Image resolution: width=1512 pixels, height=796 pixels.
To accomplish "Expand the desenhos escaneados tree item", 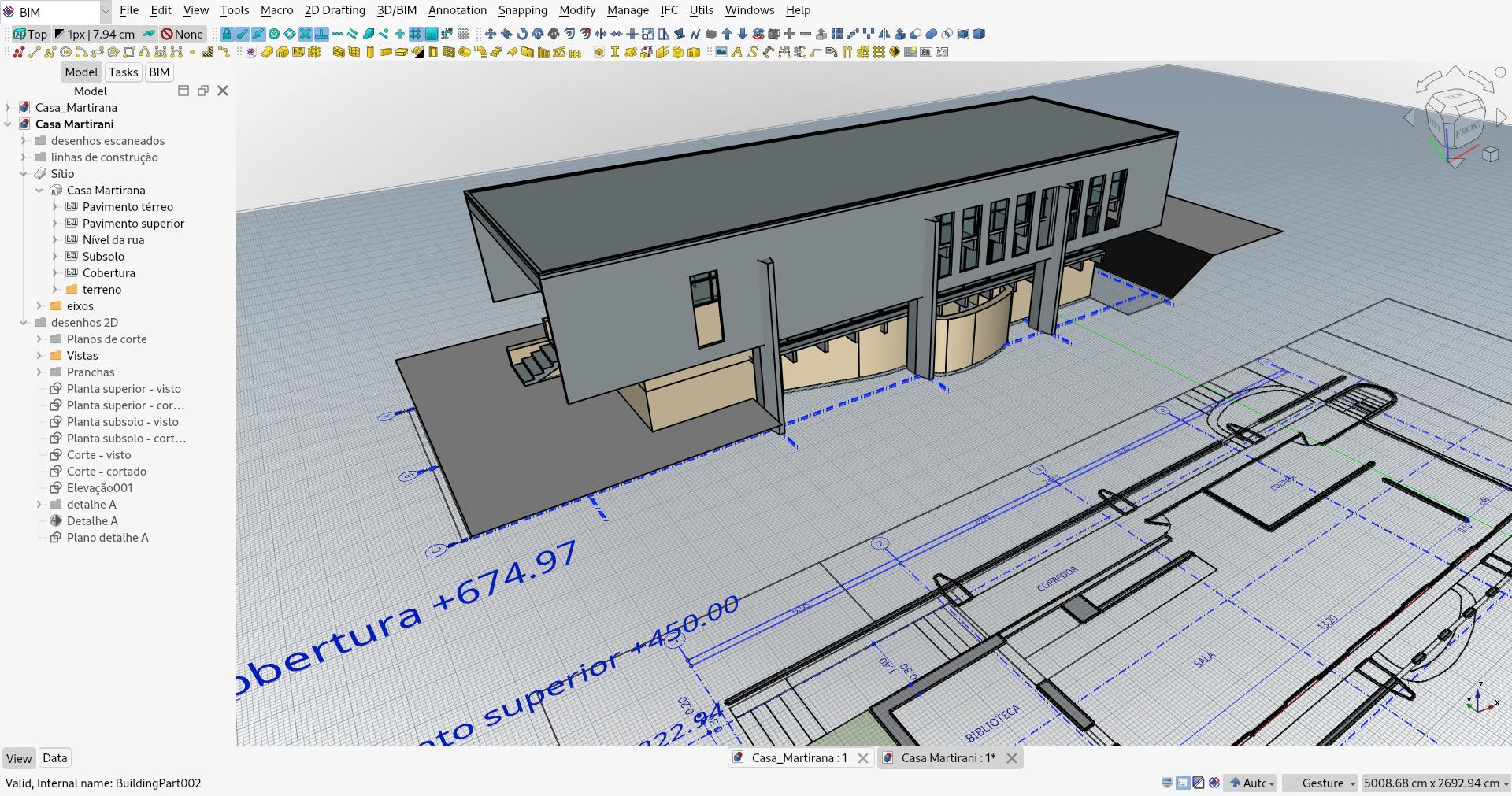I will click(24, 140).
